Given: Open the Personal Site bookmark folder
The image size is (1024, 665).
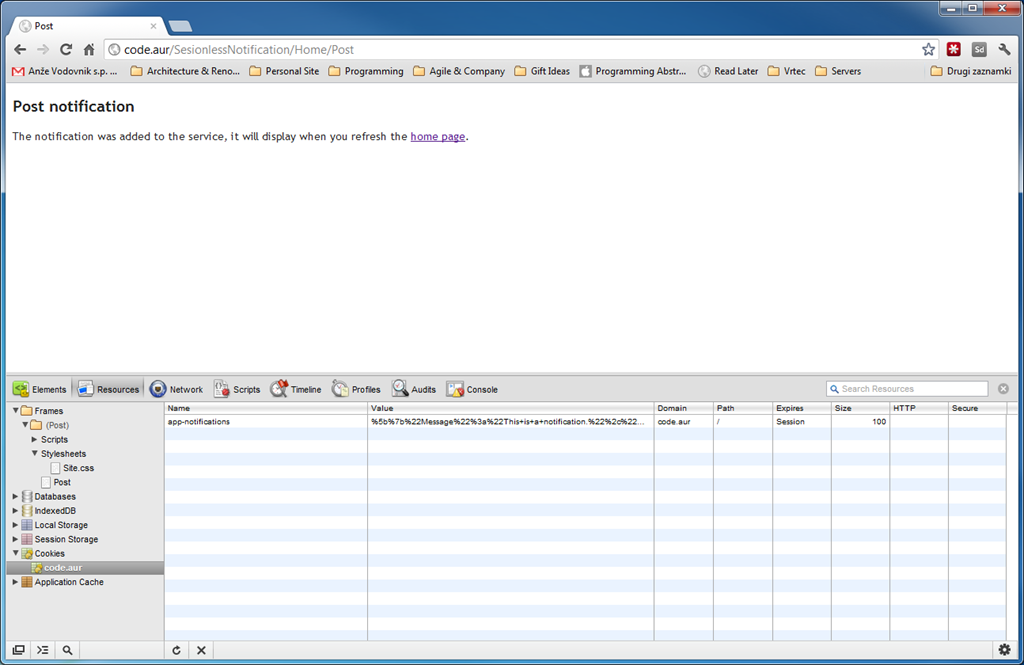Looking at the screenshot, I should (284, 71).
